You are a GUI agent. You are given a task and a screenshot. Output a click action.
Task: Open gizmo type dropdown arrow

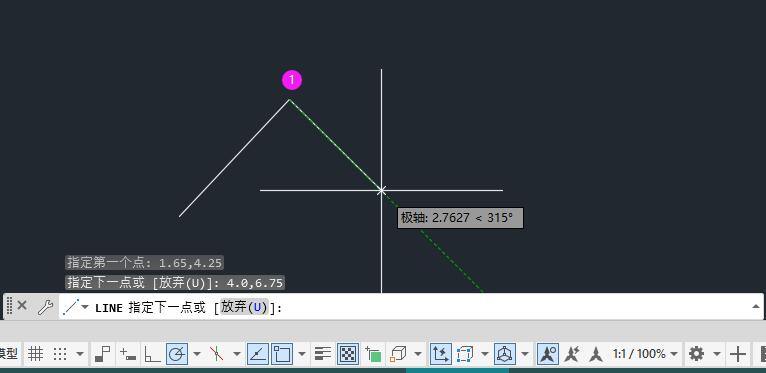pyautogui.click(x=525, y=353)
